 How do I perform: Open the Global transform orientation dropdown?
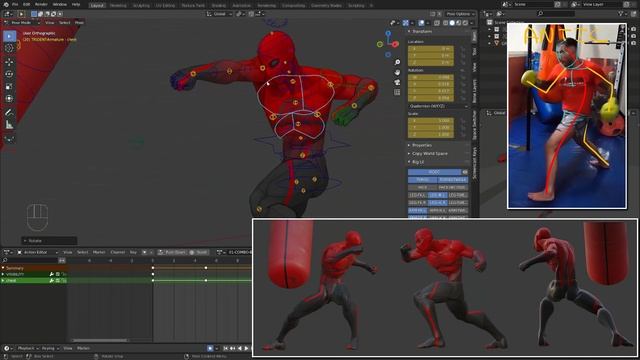click(x=219, y=14)
